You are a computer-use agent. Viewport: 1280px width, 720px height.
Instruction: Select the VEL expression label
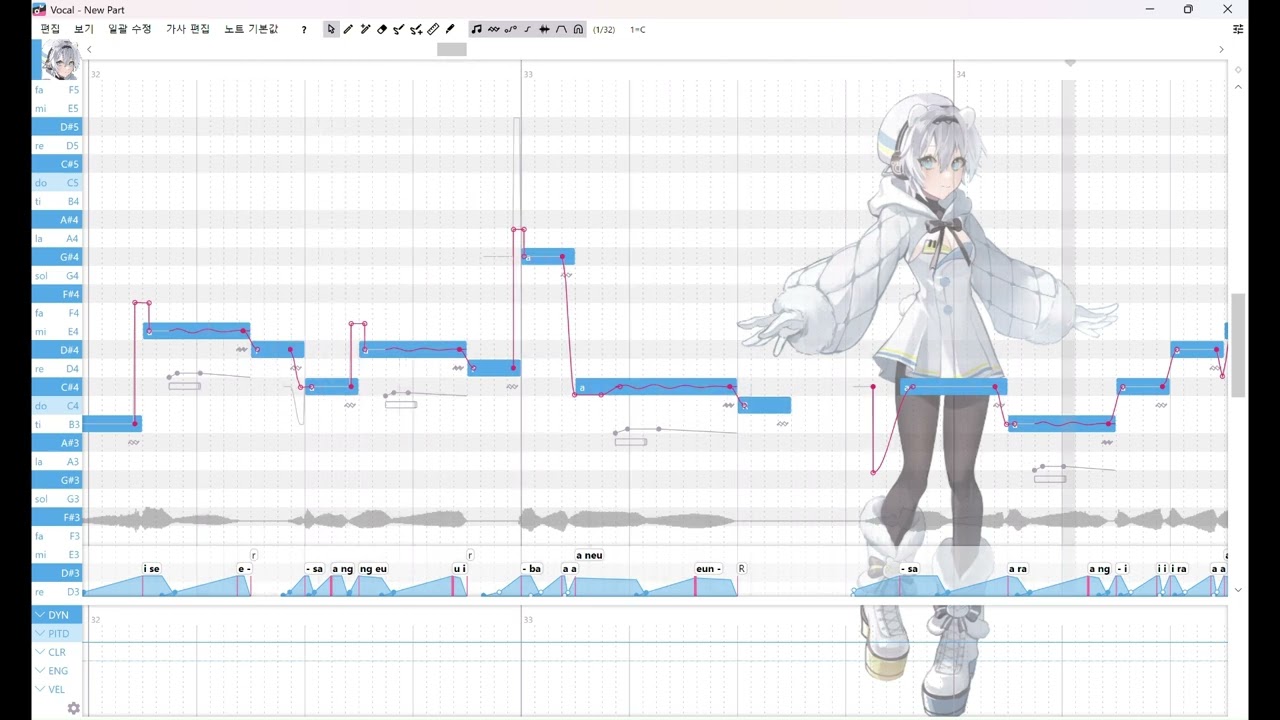click(56, 690)
